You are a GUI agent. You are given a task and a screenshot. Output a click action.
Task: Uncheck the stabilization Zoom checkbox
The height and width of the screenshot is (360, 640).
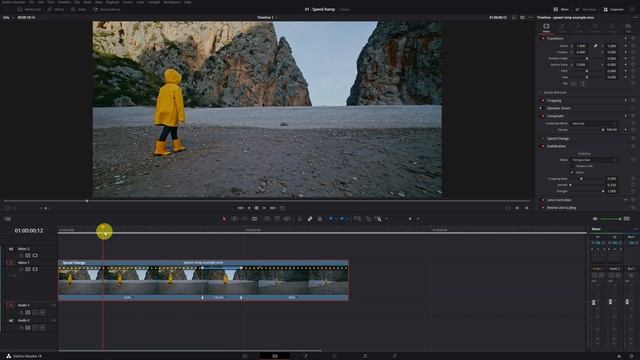click(572, 172)
